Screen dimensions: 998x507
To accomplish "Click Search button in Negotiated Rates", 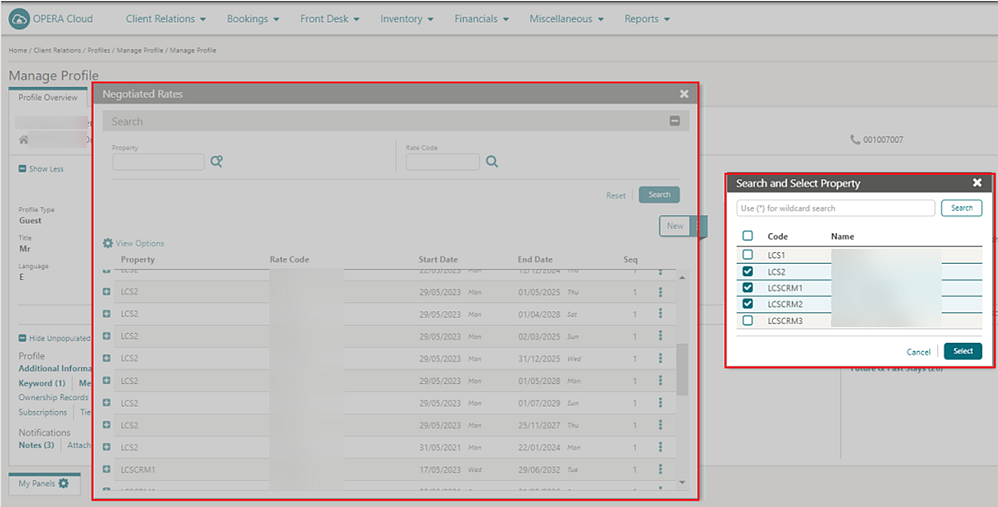I will point(659,195).
